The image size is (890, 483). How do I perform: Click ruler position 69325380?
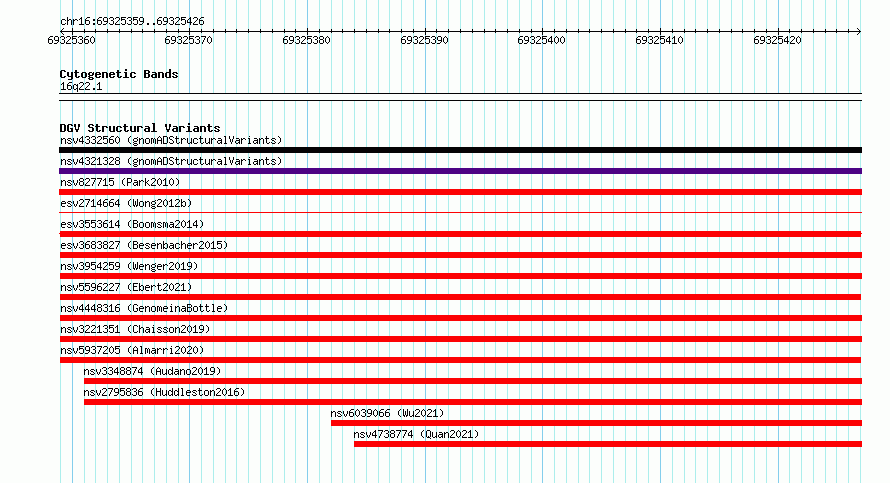(307, 40)
